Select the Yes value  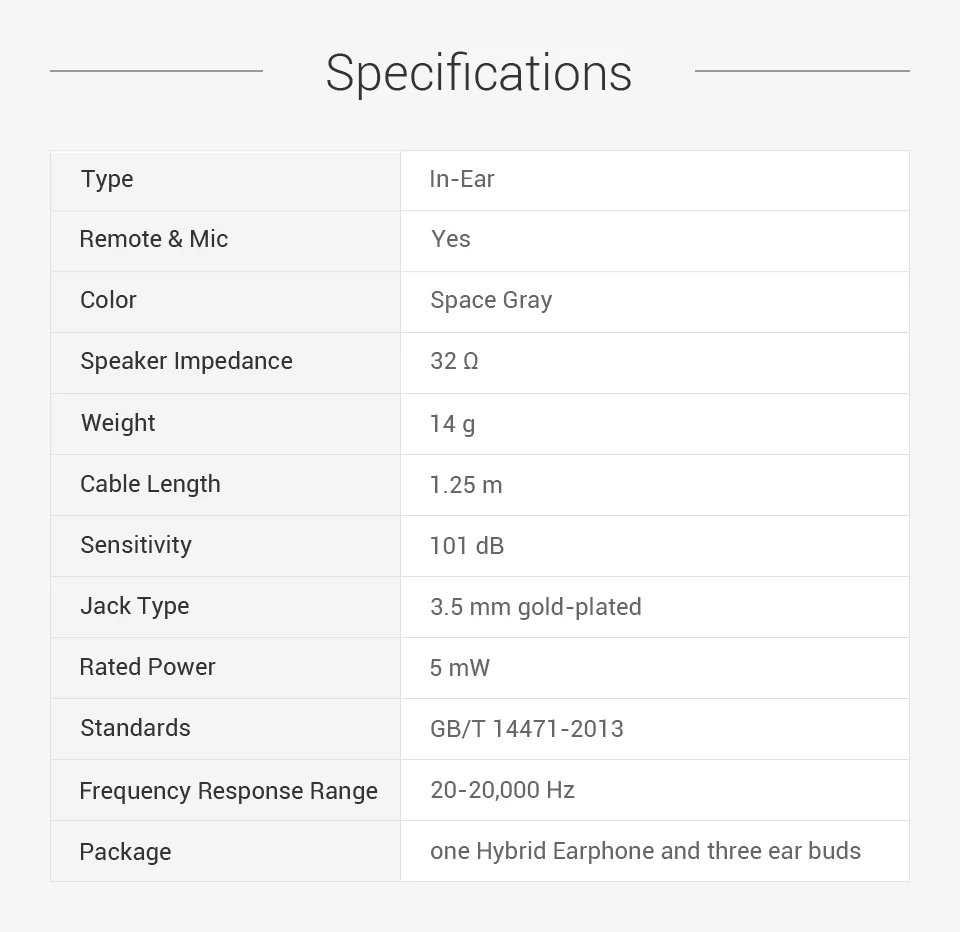point(451,239)
